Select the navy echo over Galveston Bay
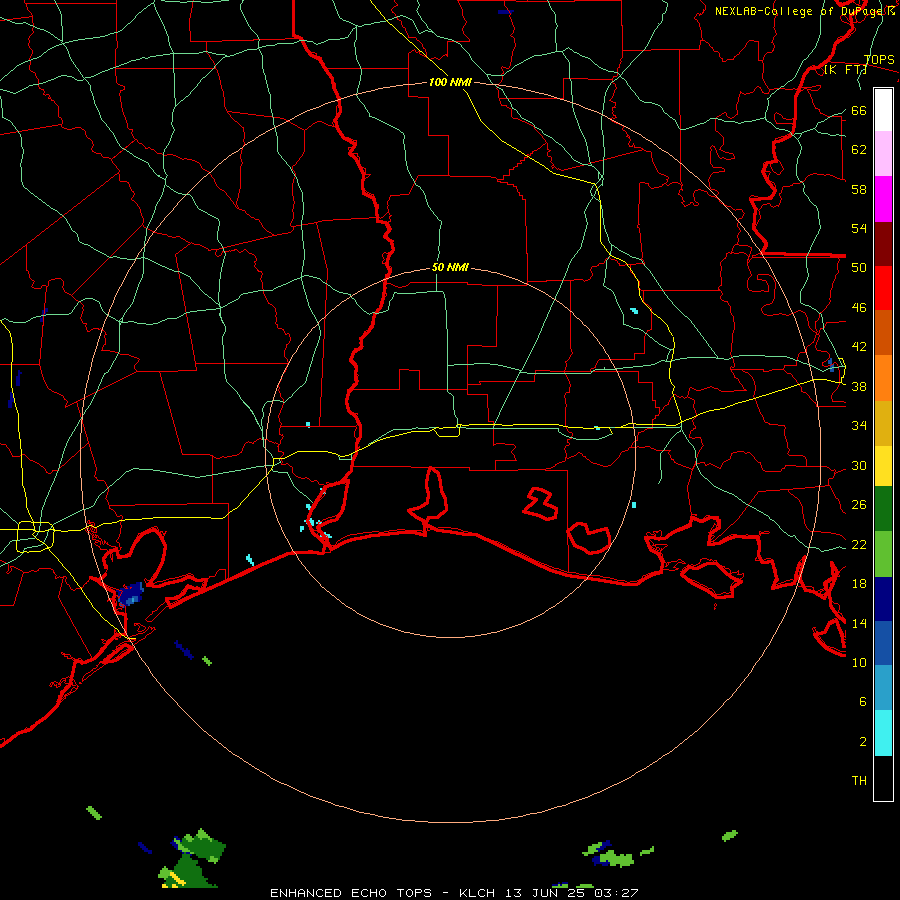Viewport: 900px width, 900px height. (x=130, y=595)
